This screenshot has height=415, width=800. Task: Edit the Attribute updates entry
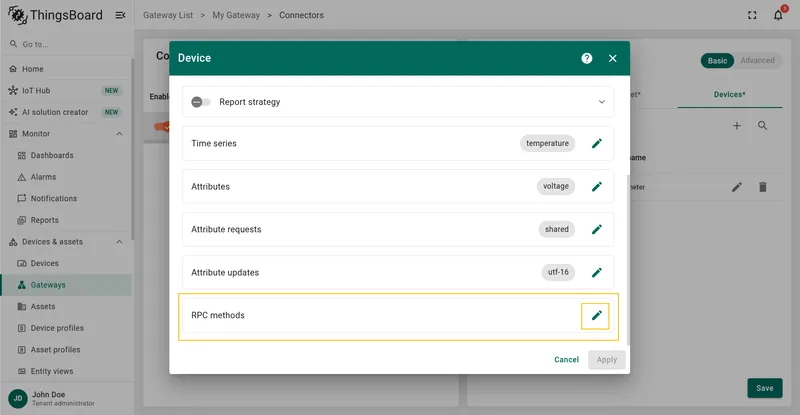click(596, 273)
